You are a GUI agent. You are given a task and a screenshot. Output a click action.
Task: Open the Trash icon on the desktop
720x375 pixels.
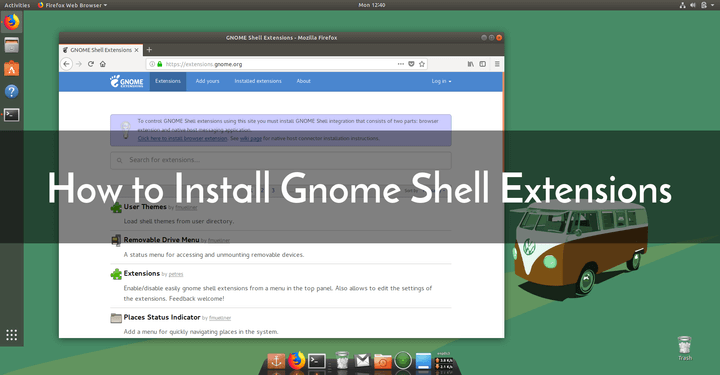[x=684, y=348]
